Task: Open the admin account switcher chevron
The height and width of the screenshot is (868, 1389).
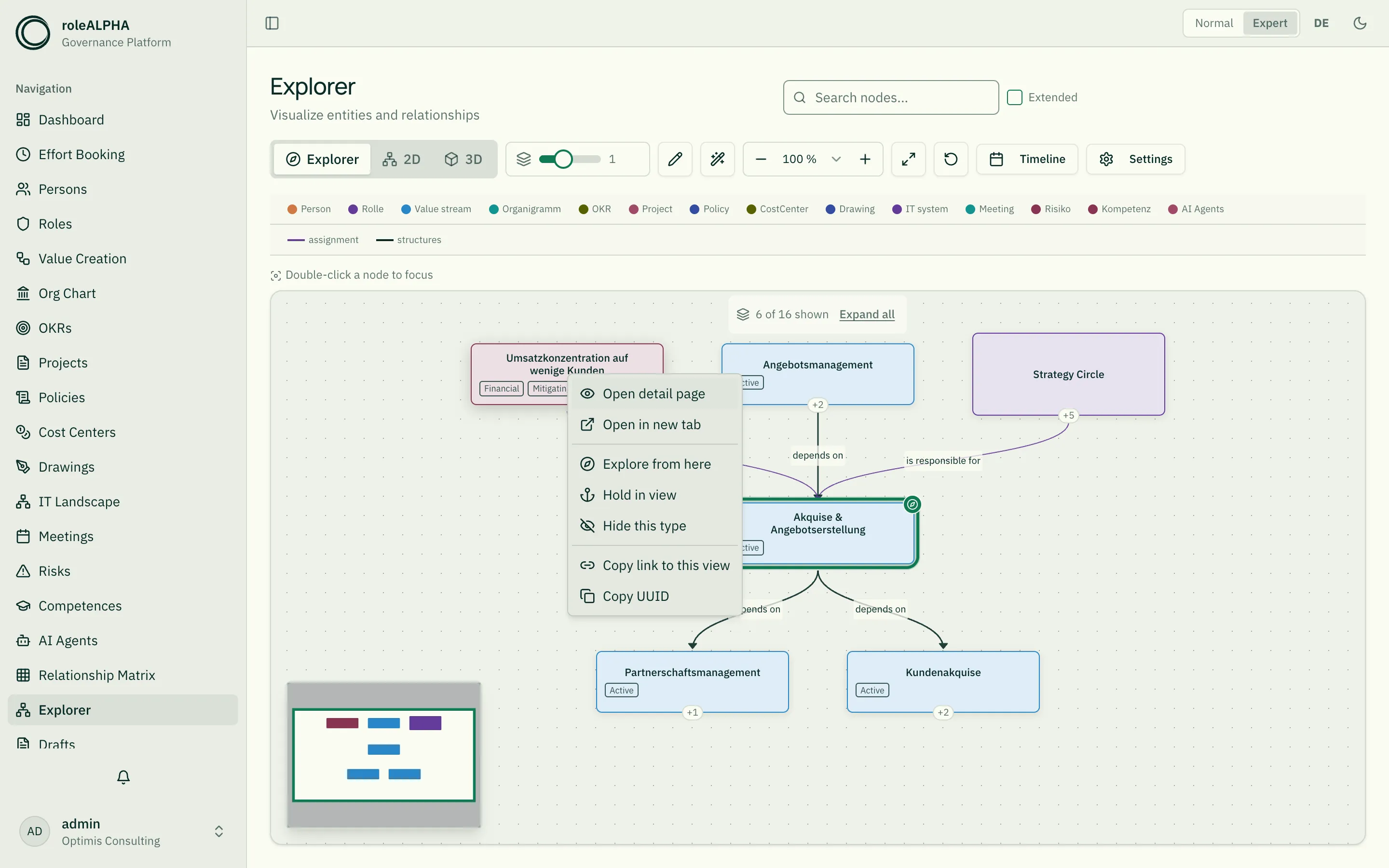Action: pos(218,831)
